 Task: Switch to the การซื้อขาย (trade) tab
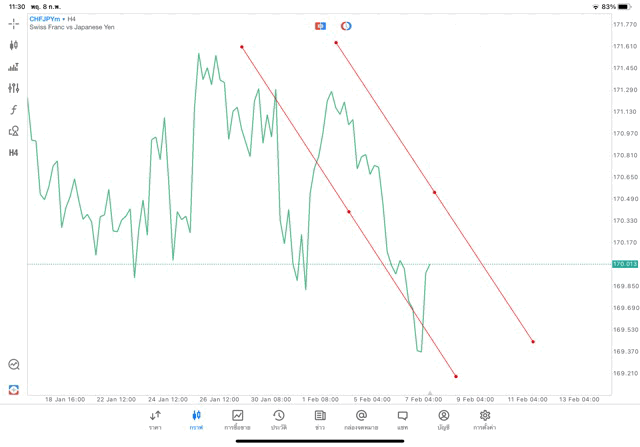click(237, 419)
